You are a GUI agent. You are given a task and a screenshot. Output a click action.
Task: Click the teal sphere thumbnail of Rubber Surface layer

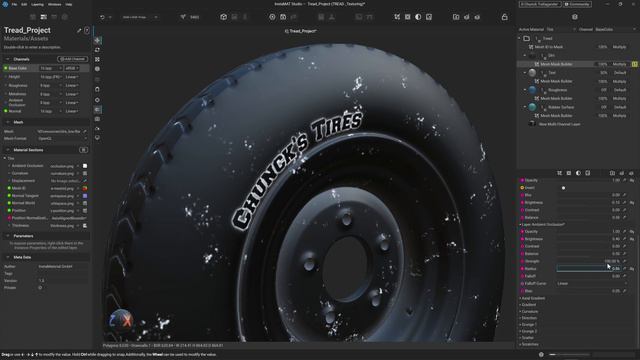point(532,107)
